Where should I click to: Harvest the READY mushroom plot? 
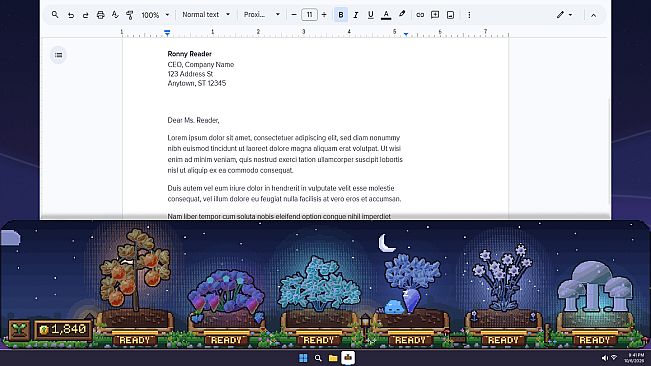(x=595, y=340)
